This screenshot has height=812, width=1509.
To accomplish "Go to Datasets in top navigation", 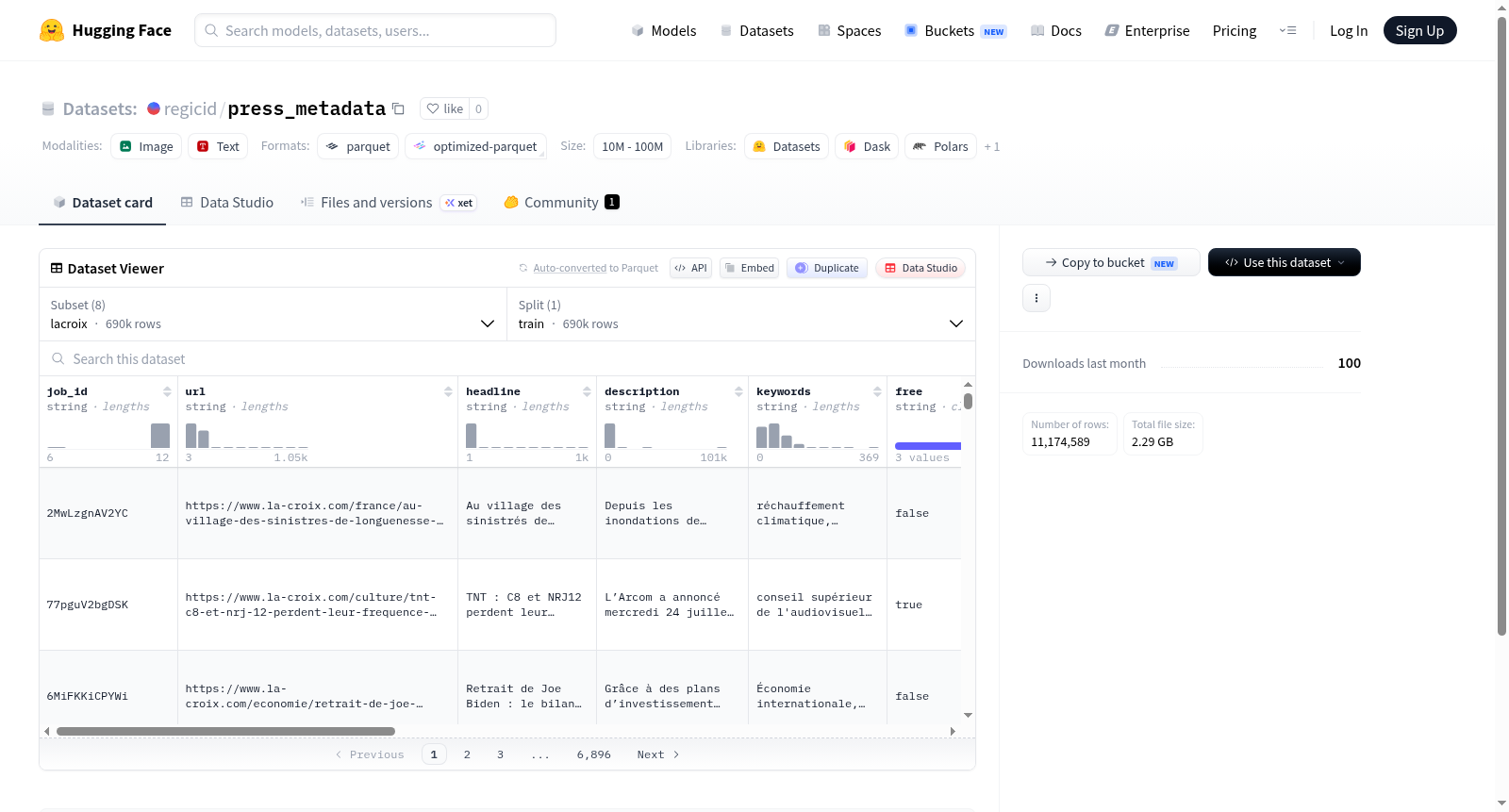I will click(x=756, y=30).
